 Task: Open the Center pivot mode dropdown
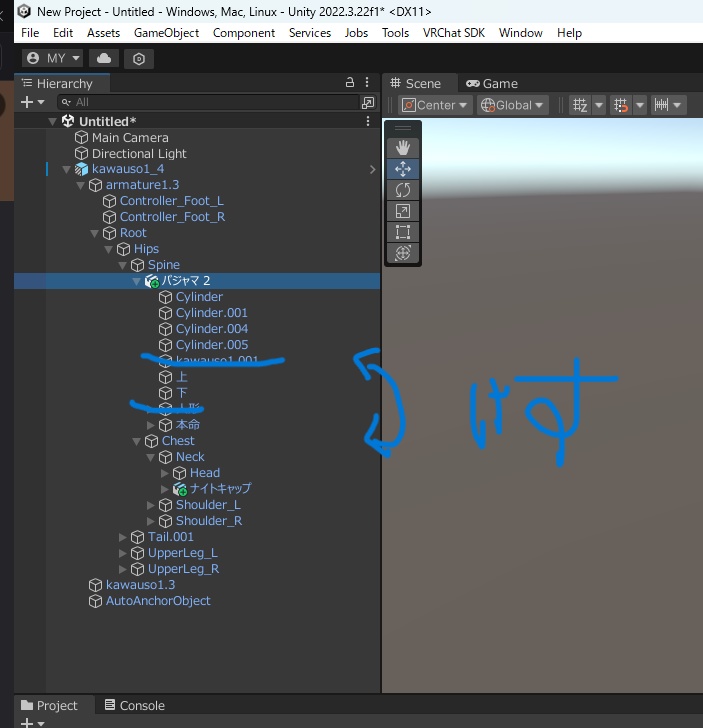tap(435, 105)
